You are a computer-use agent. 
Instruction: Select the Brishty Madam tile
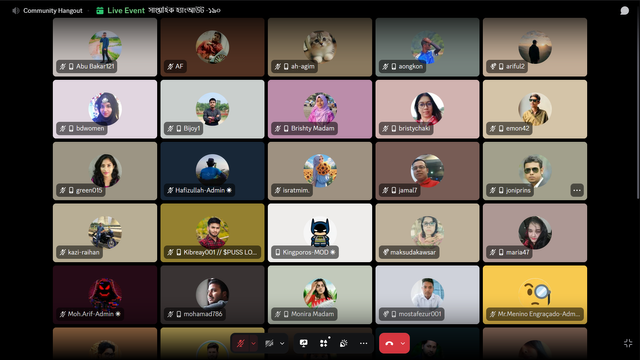[x=320, y=109]
